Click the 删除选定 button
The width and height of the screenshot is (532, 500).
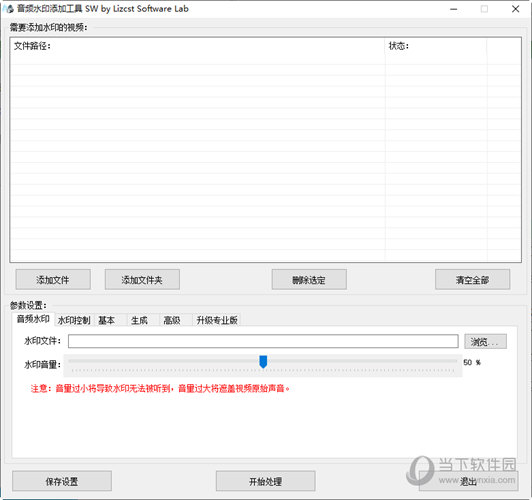pyautogui.click(x=309, y=280)
